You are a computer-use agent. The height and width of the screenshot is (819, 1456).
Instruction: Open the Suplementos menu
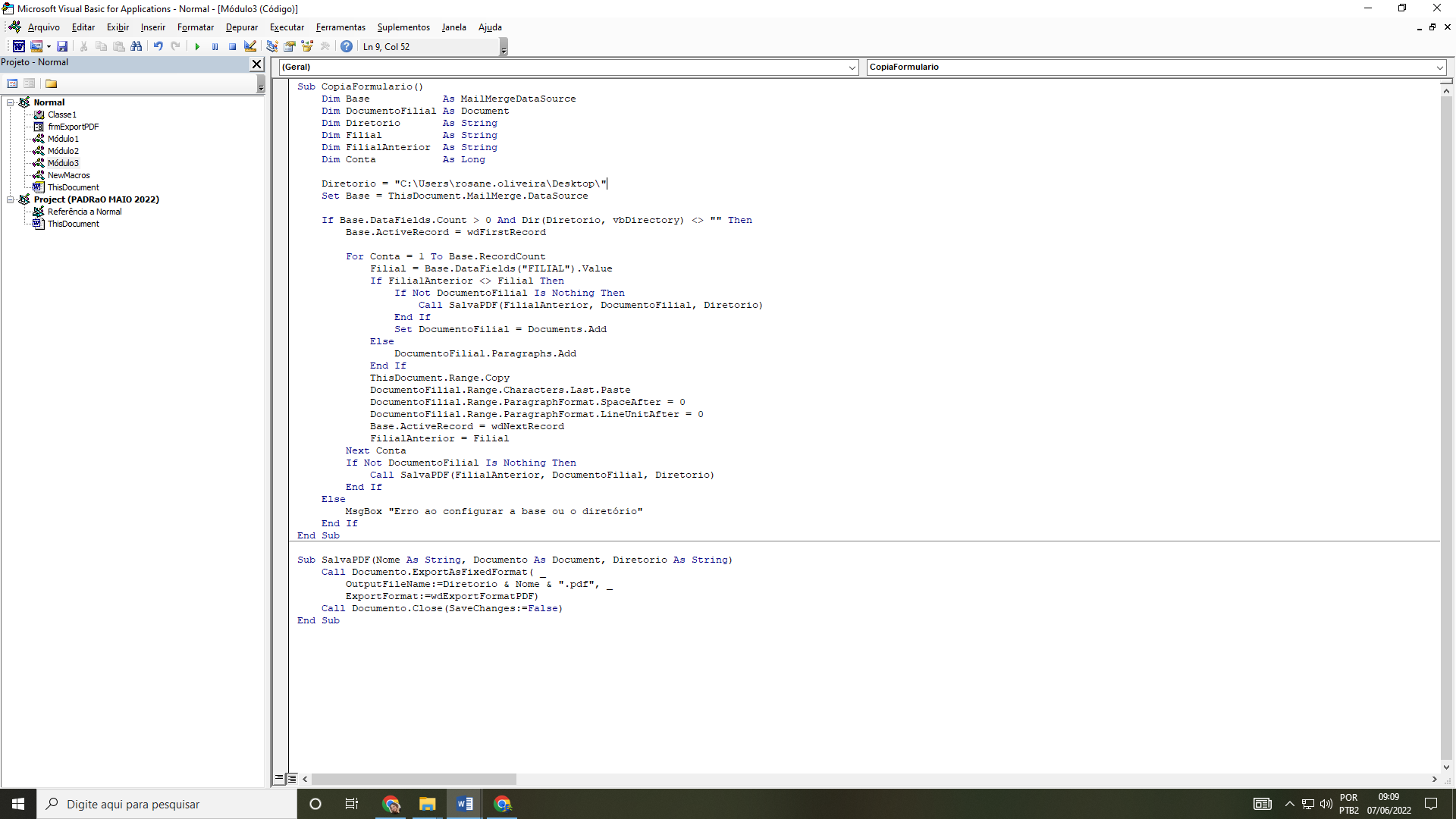pyautogui.click(x=403, y=27)
